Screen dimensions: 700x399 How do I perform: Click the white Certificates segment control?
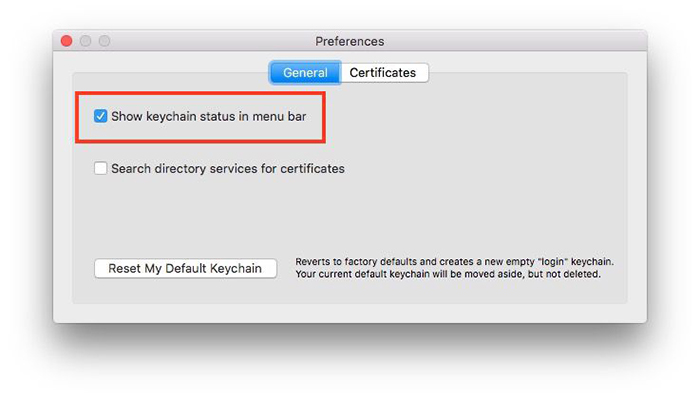[x=383, y=72]
